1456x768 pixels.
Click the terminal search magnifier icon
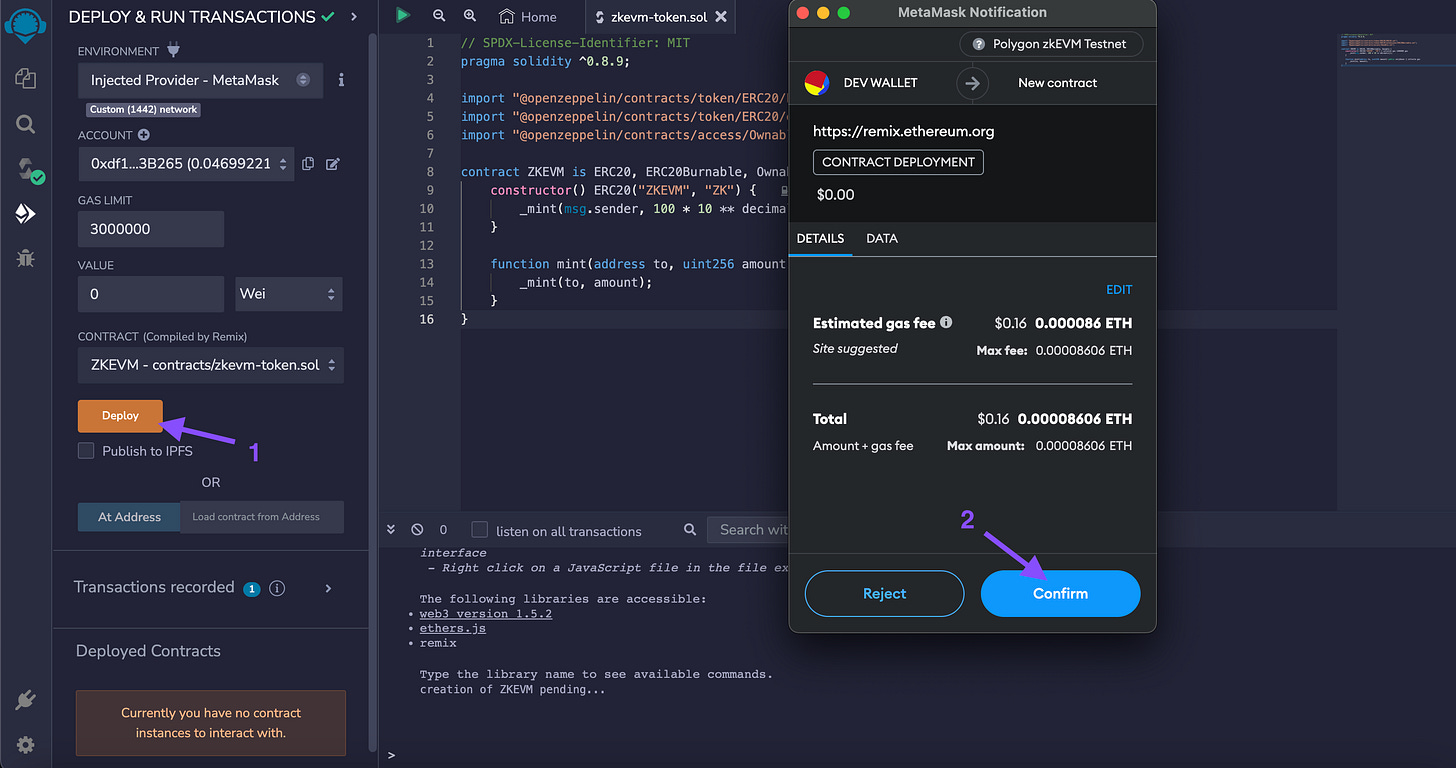[x=690, y=530]
